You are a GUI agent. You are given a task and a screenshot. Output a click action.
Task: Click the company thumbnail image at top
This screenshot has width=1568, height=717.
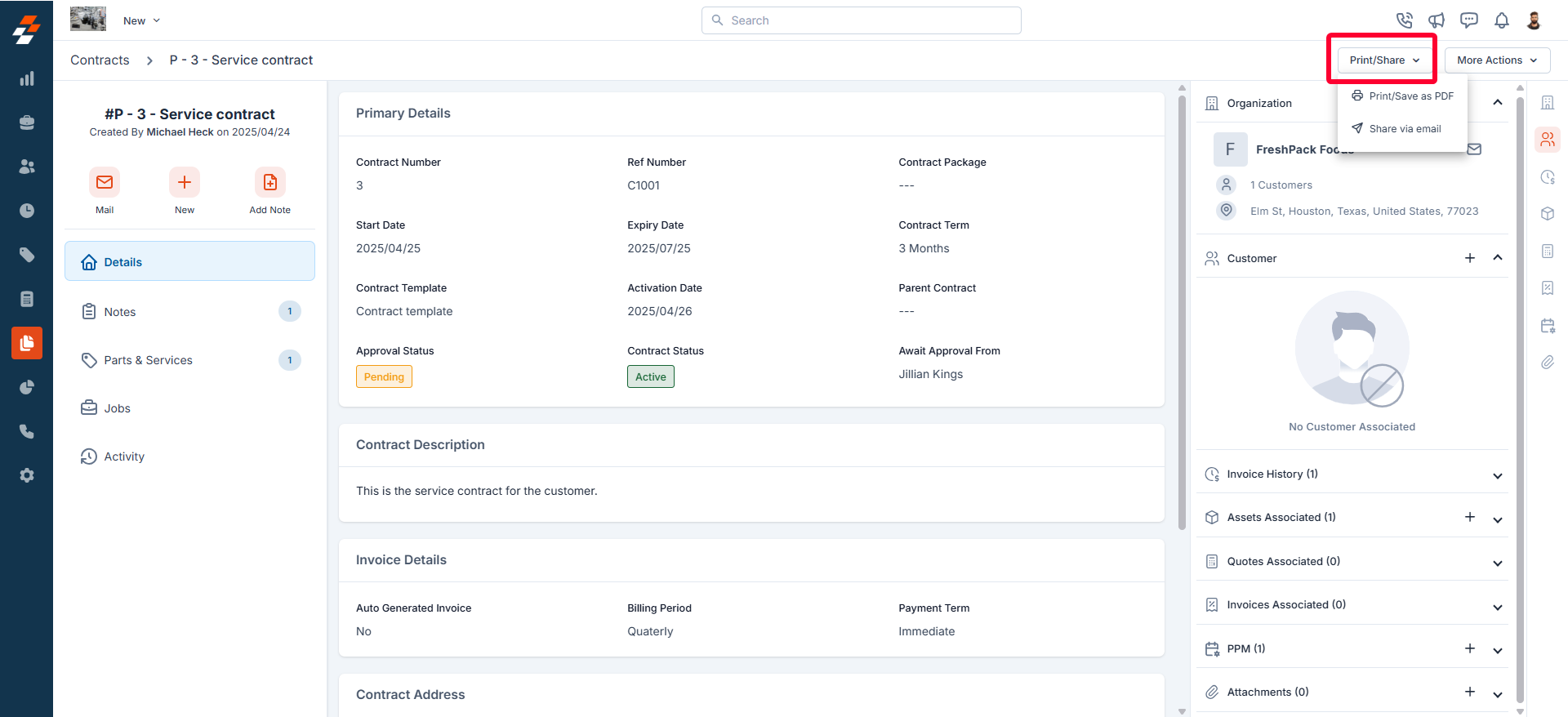(88, 19)
